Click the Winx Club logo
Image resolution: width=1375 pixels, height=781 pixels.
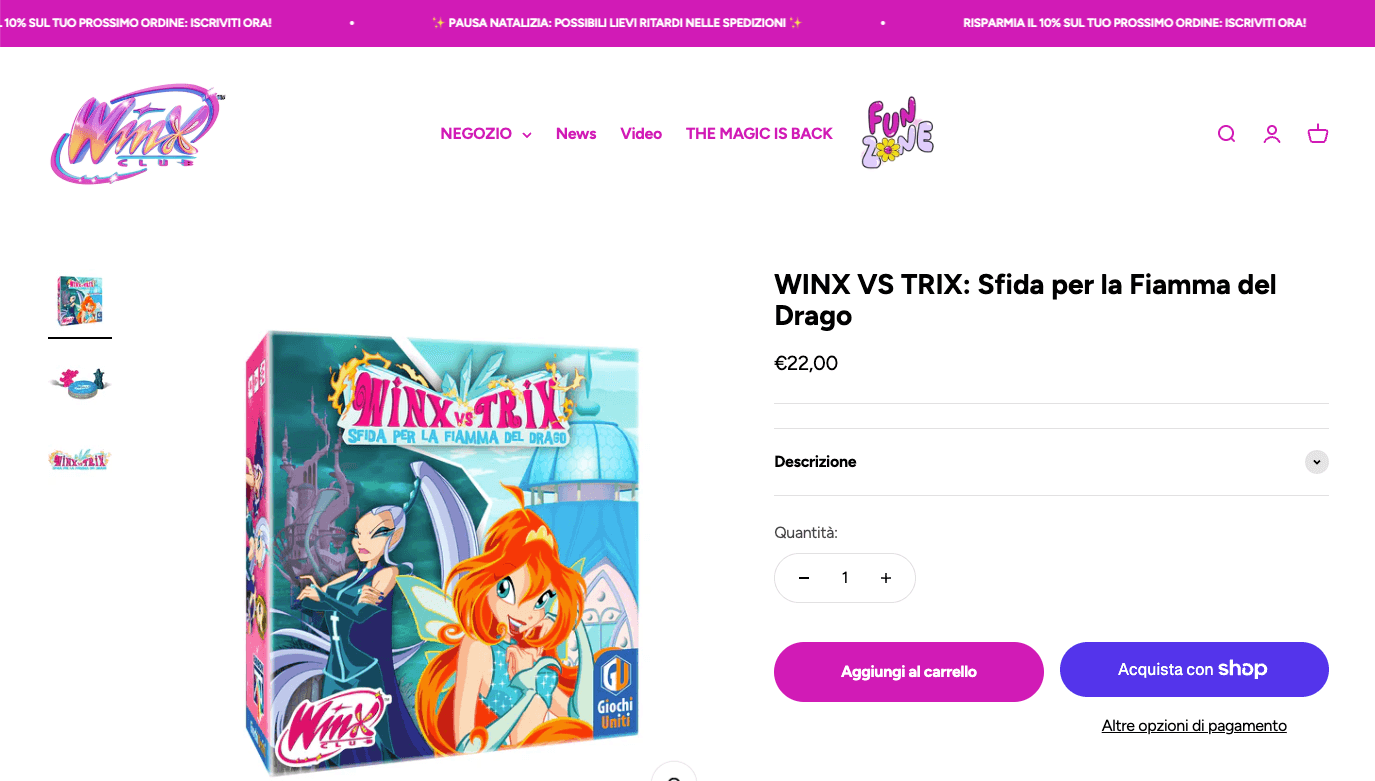[x=137, y=134]
